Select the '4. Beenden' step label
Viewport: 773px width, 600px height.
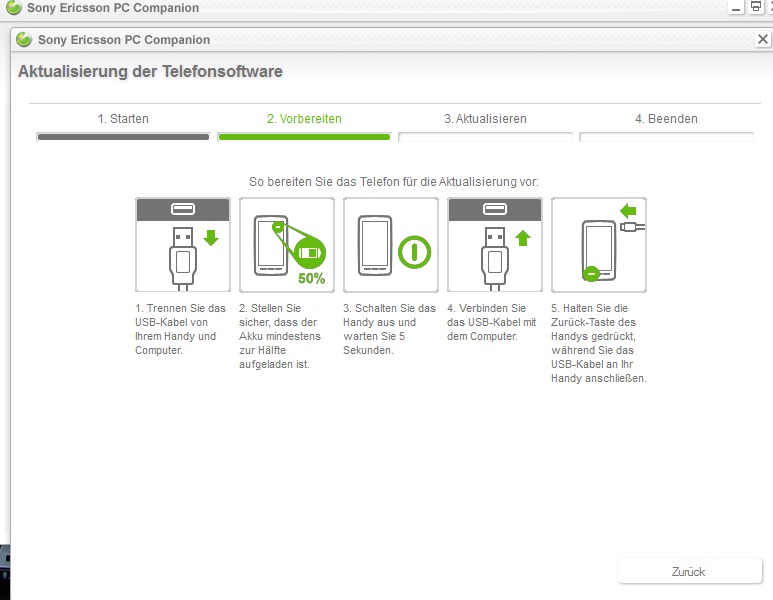pos(666,119)
